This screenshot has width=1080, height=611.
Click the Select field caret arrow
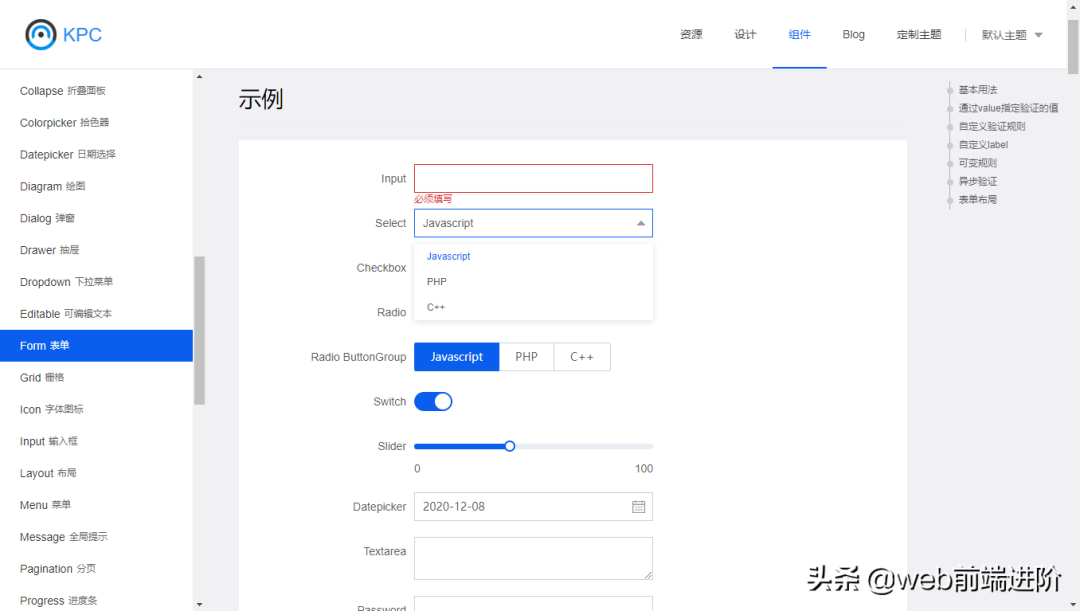pos(641,223)
